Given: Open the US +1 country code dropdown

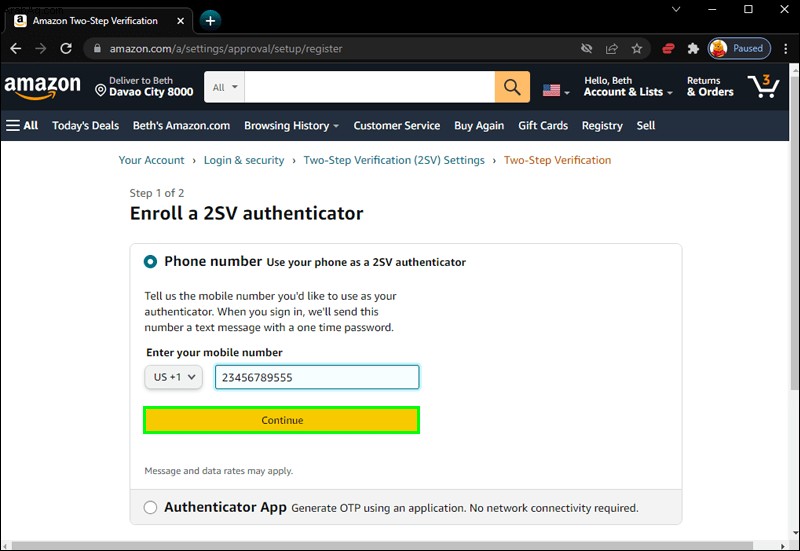Looking at the screenshot, I should pyautogui.click(x=173, y=377).
